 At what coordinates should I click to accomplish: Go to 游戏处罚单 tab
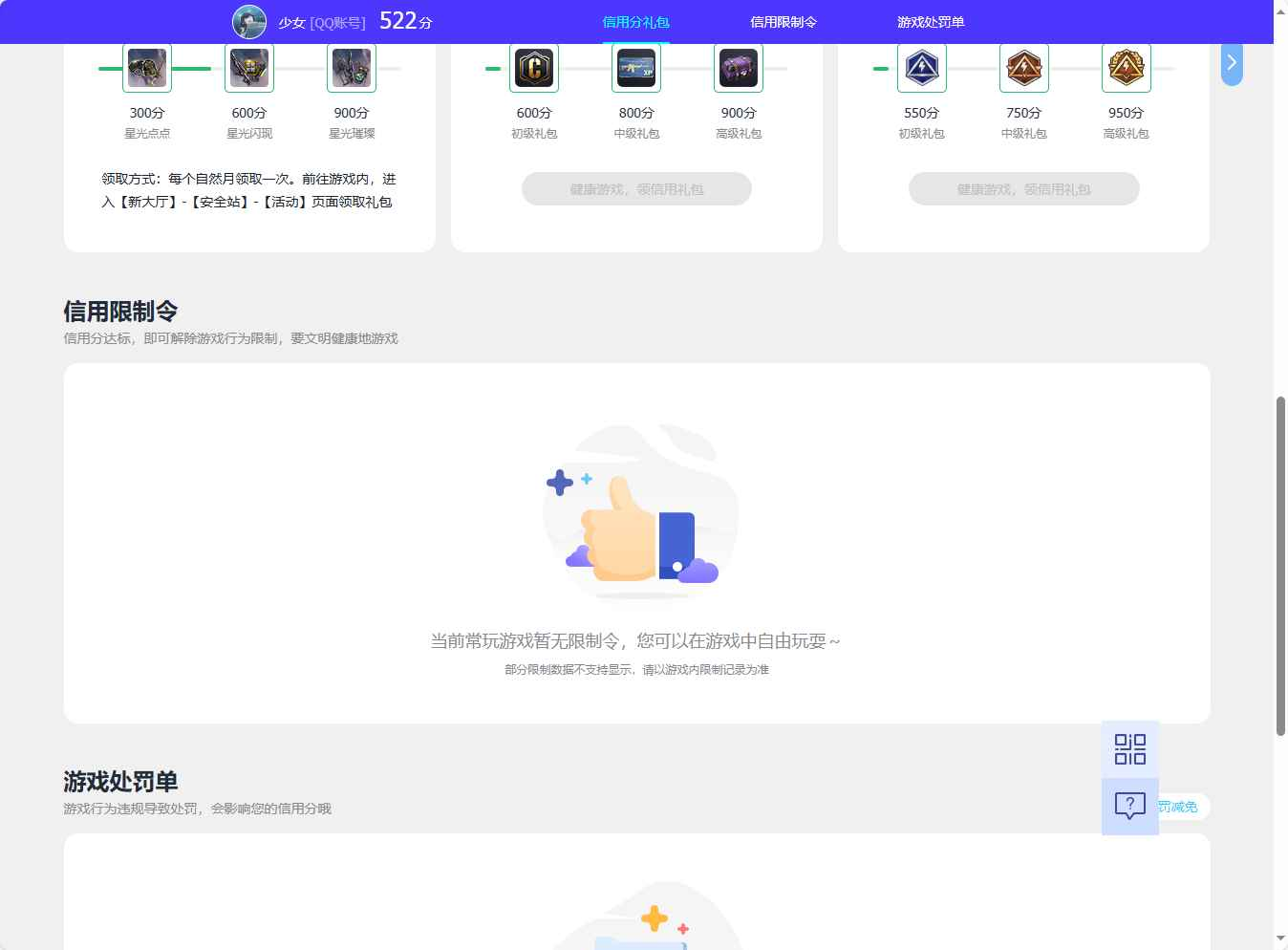(x=931, y=22)
